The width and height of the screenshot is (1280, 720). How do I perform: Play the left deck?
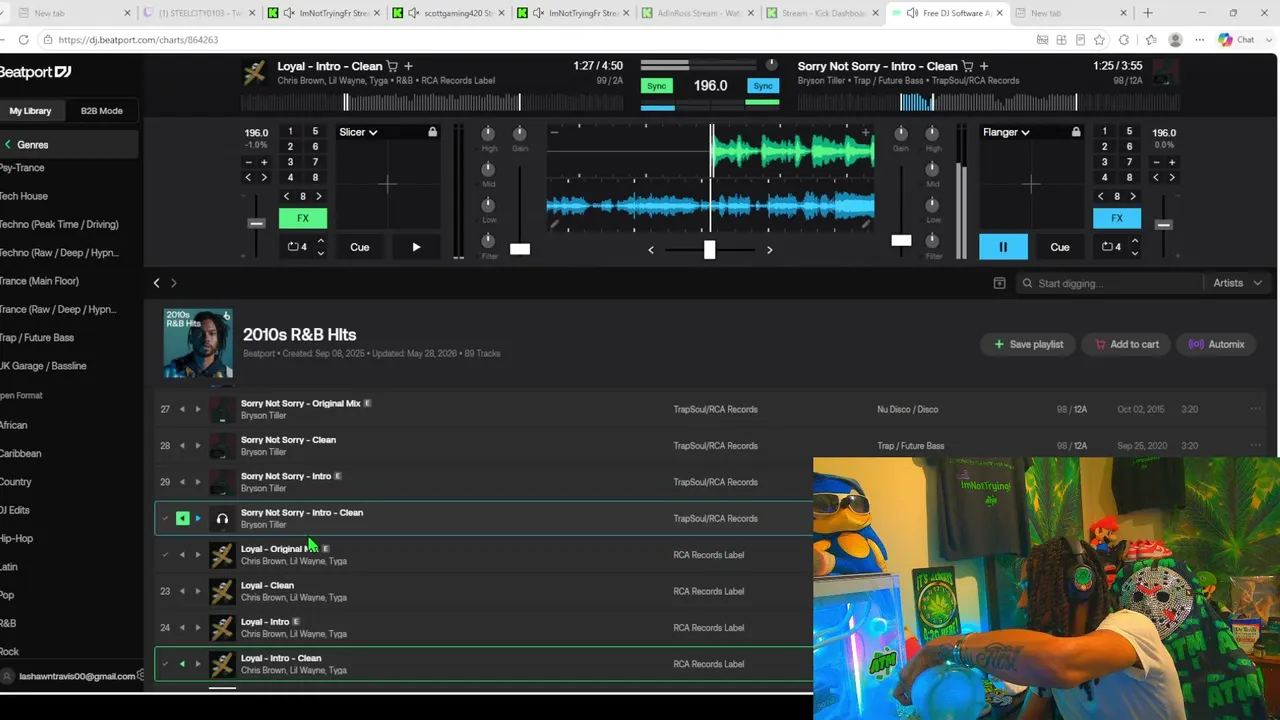416,247
